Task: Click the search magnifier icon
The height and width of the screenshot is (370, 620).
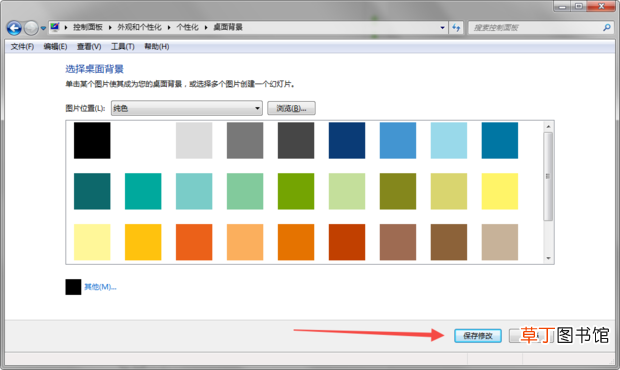Action: click(607, 27)
